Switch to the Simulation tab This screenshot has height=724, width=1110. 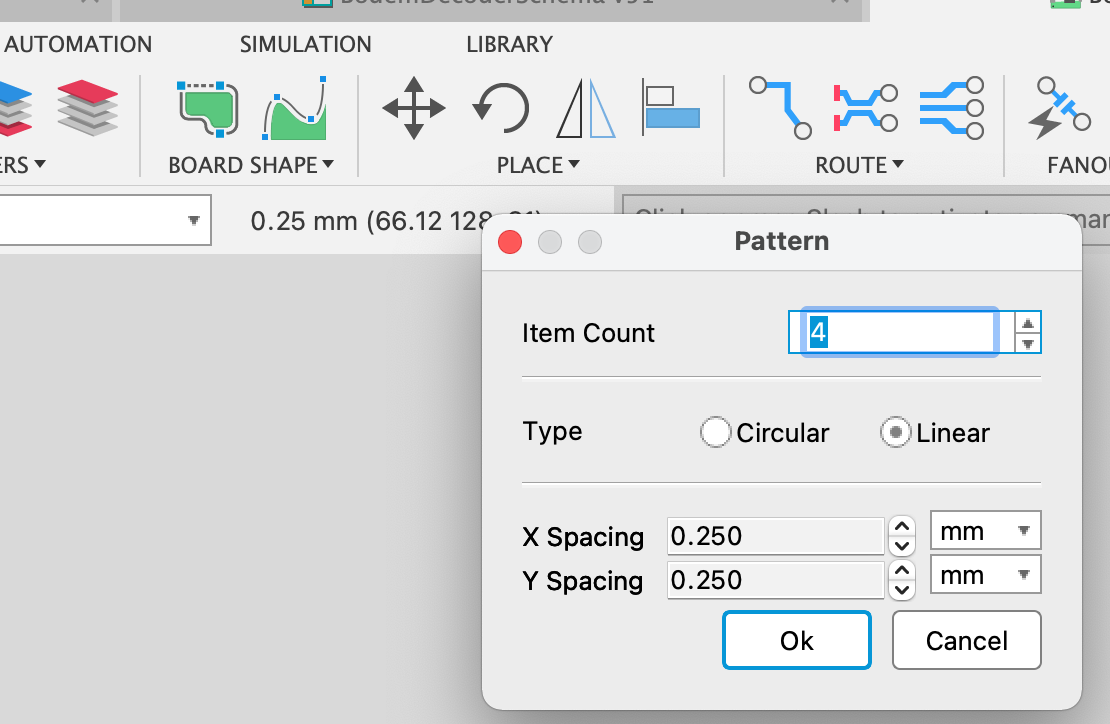tap(305, 44)
